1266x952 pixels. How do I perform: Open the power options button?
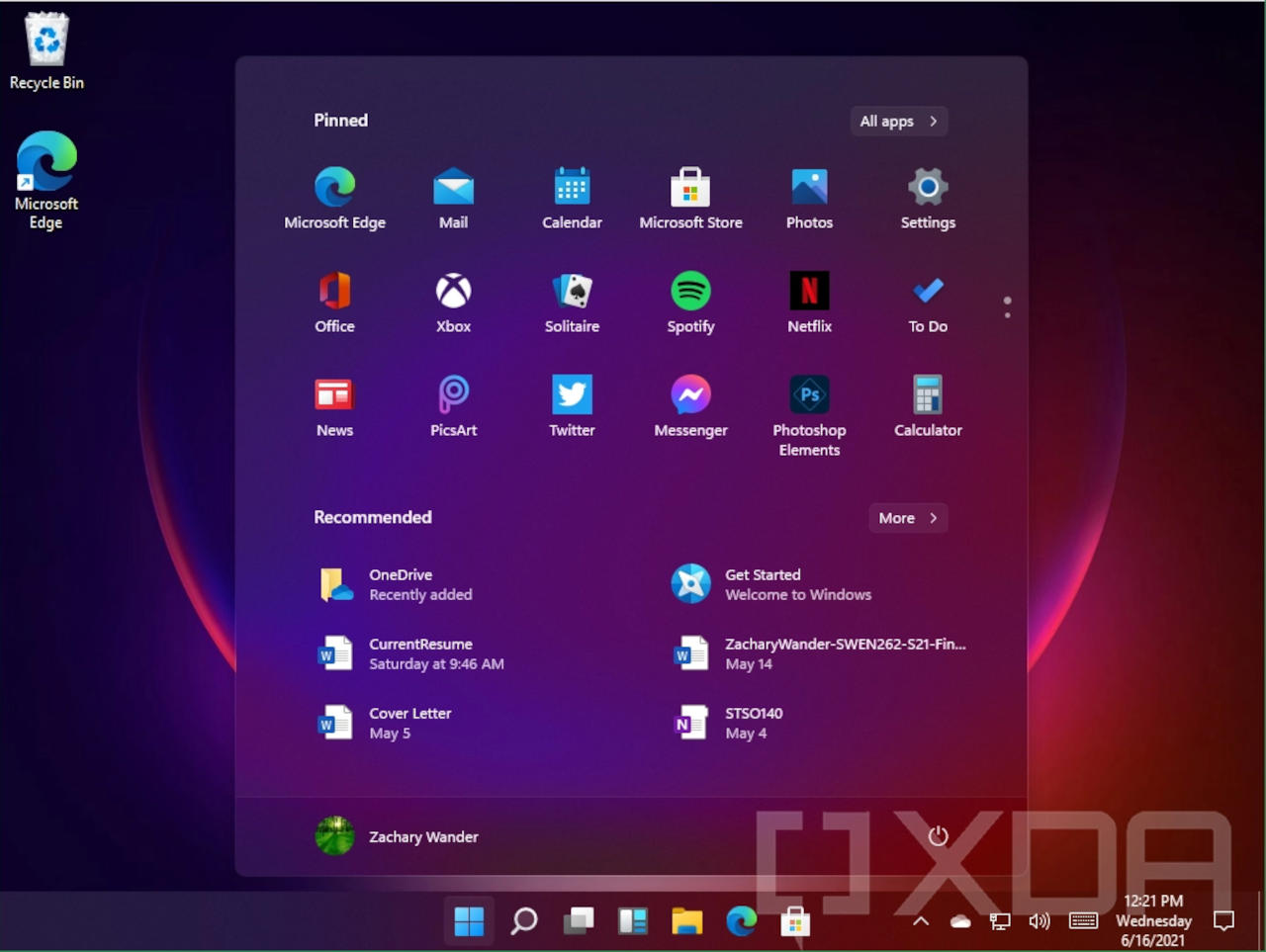[x=938, y=836]
